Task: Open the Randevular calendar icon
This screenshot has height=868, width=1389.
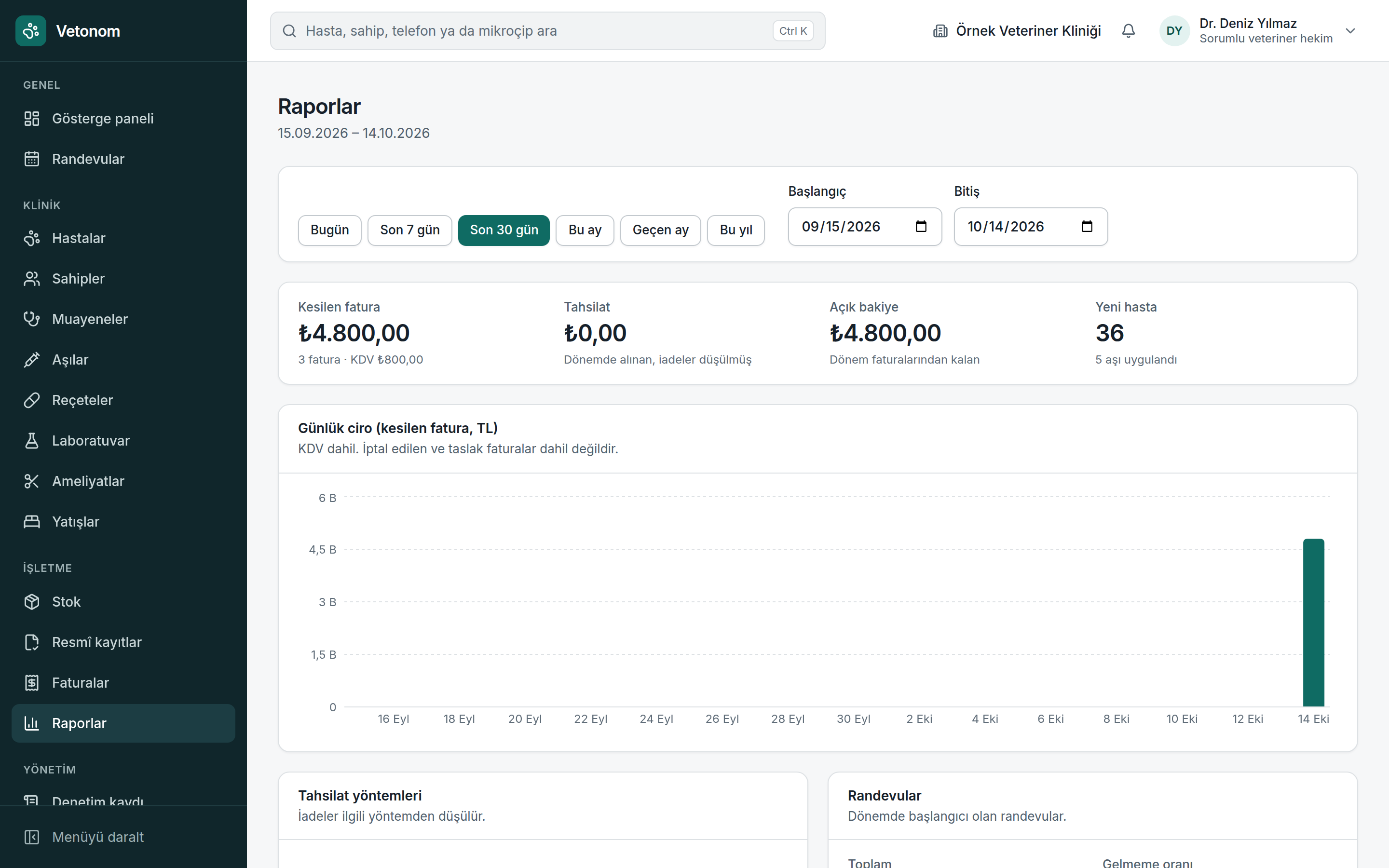Action: tap(31, 159)
